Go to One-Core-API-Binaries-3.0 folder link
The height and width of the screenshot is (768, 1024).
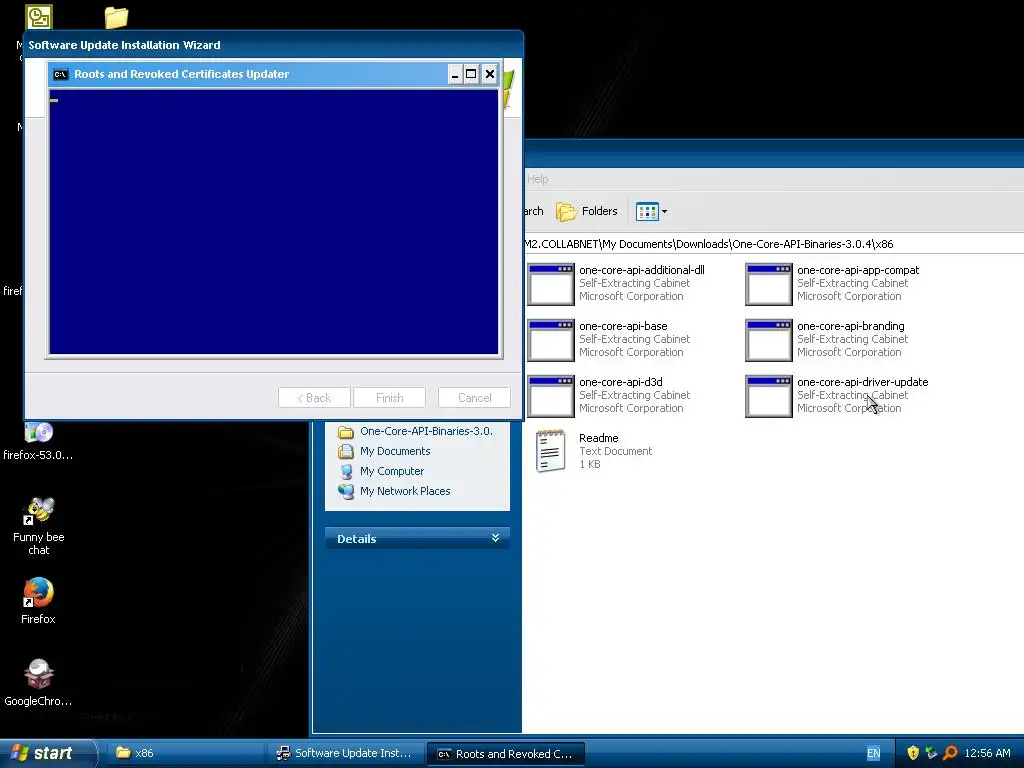pyautogui.click(x=426, y=431)
